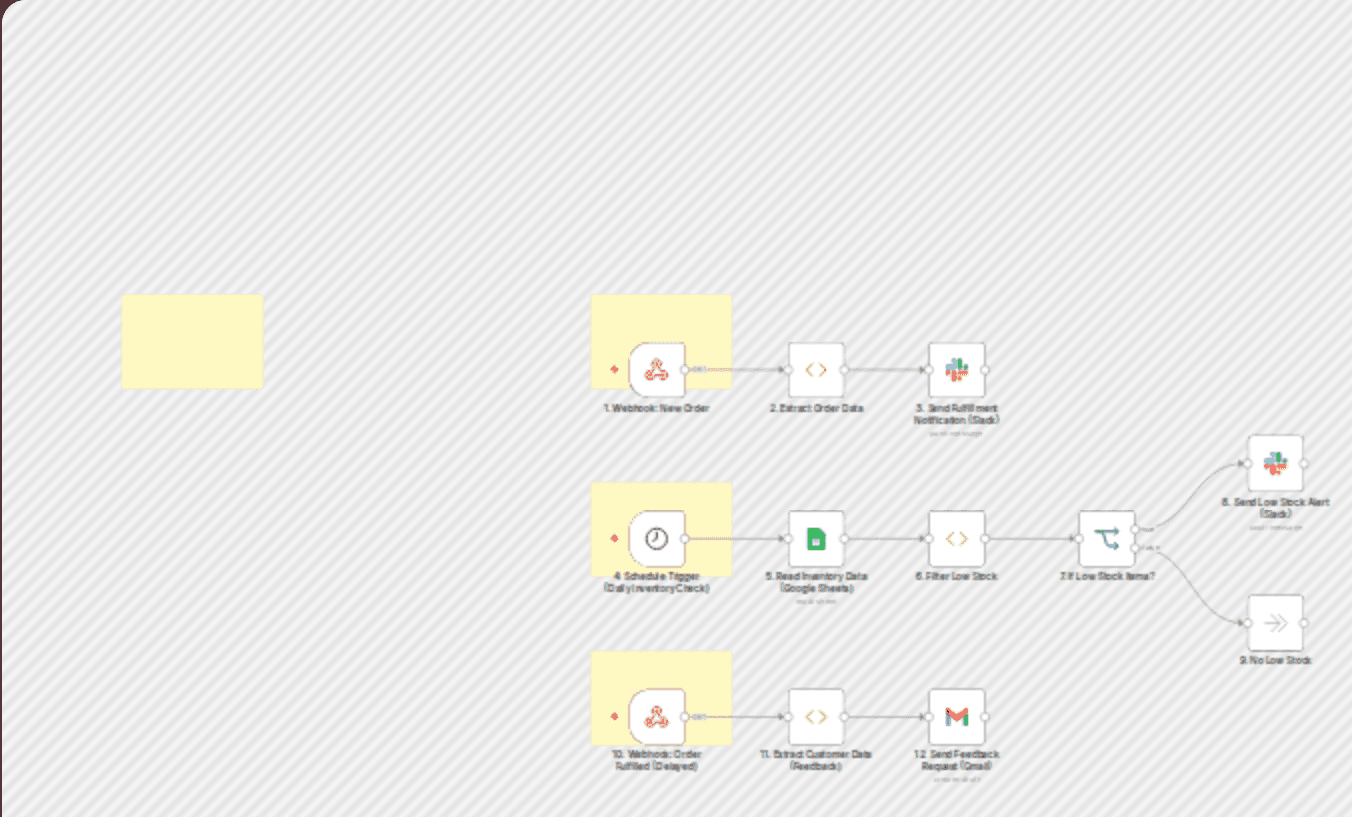Click the '7. If Low Stock Items?' label
Screen dimensions: 1352x817
pos(1107,576)
